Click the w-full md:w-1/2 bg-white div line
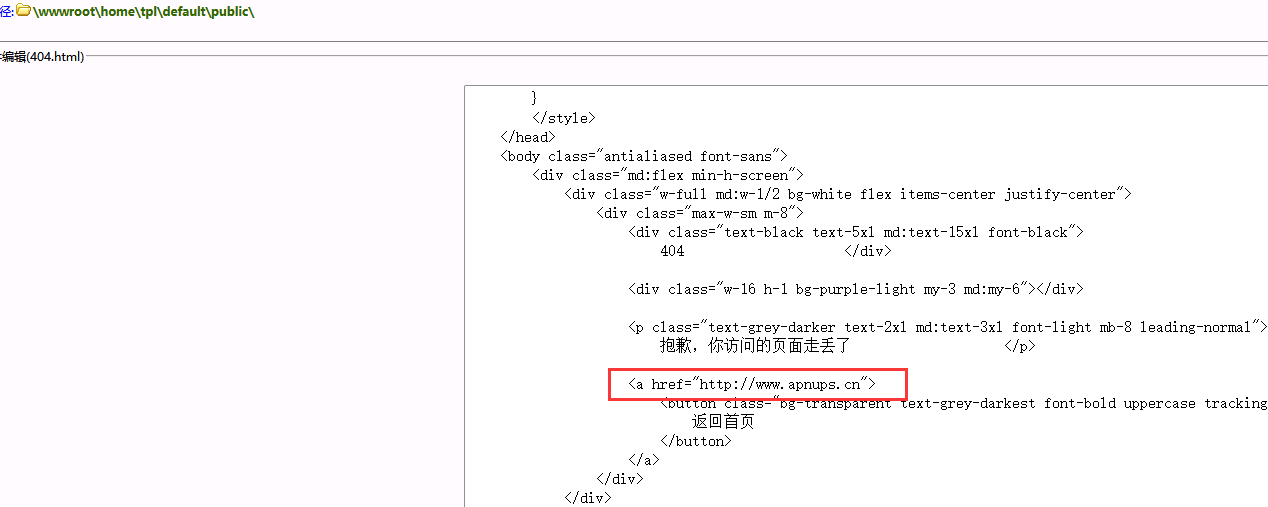 point(847,194)
